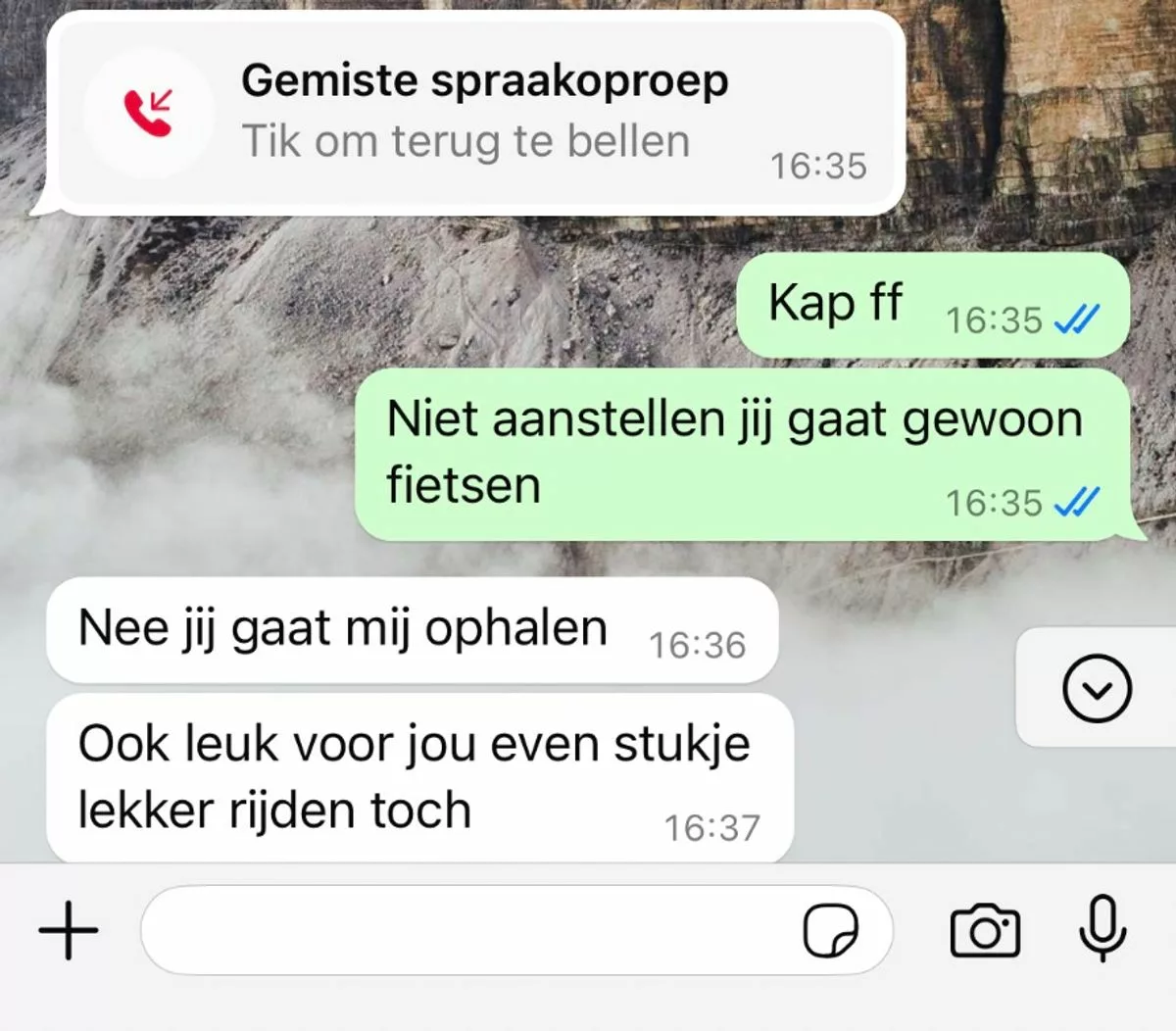Image resolution: width=1176 pixels, height=1031 pixels.
Task: Select the 'Nee jij gaat mij ophalen' message
Action: [413, 630]
